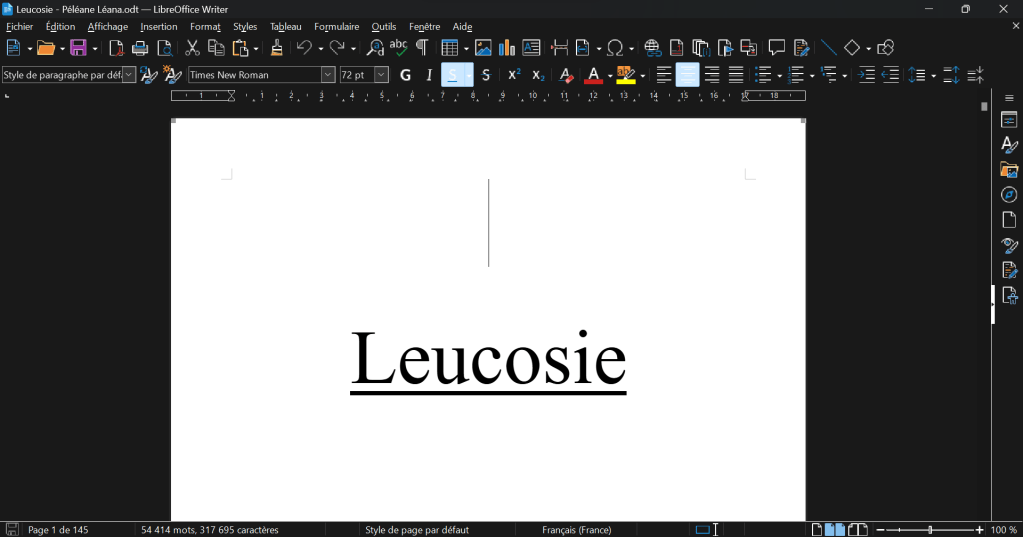This screenshot has width=1023, height=537.
Task: Export directly as PDF icon
Action: [116, 48]
